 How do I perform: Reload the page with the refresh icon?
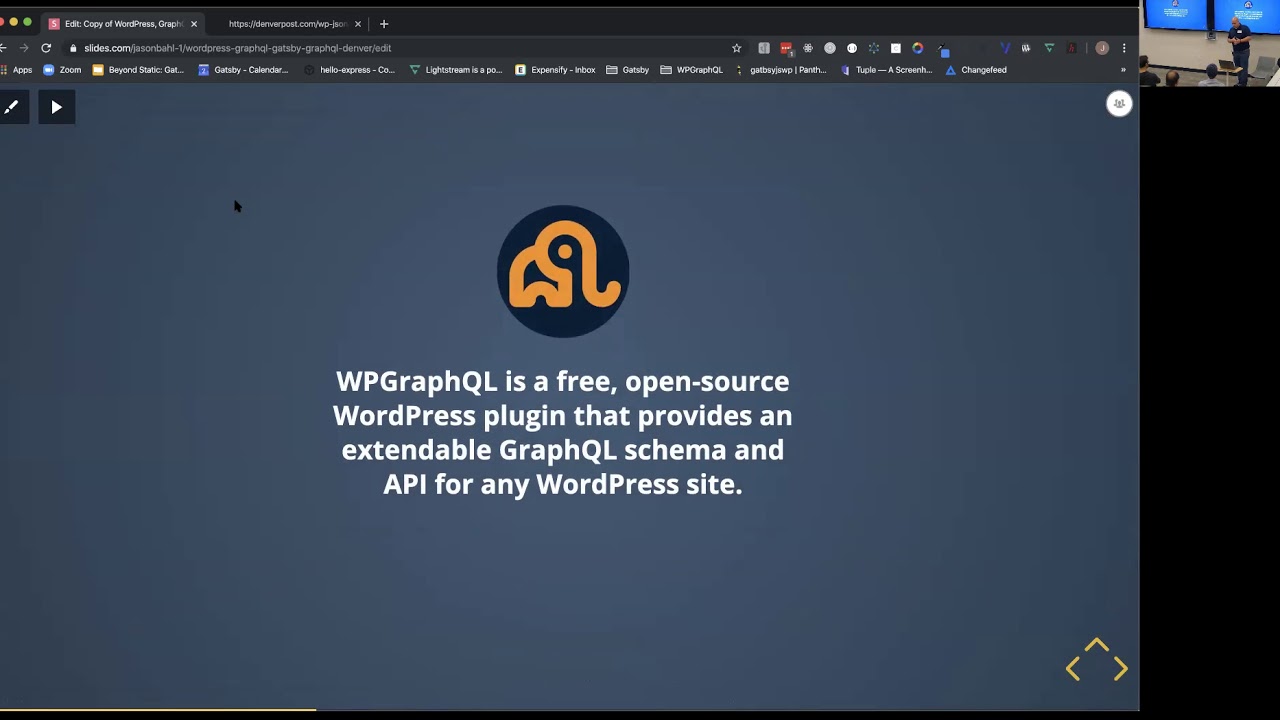(46, 48)
